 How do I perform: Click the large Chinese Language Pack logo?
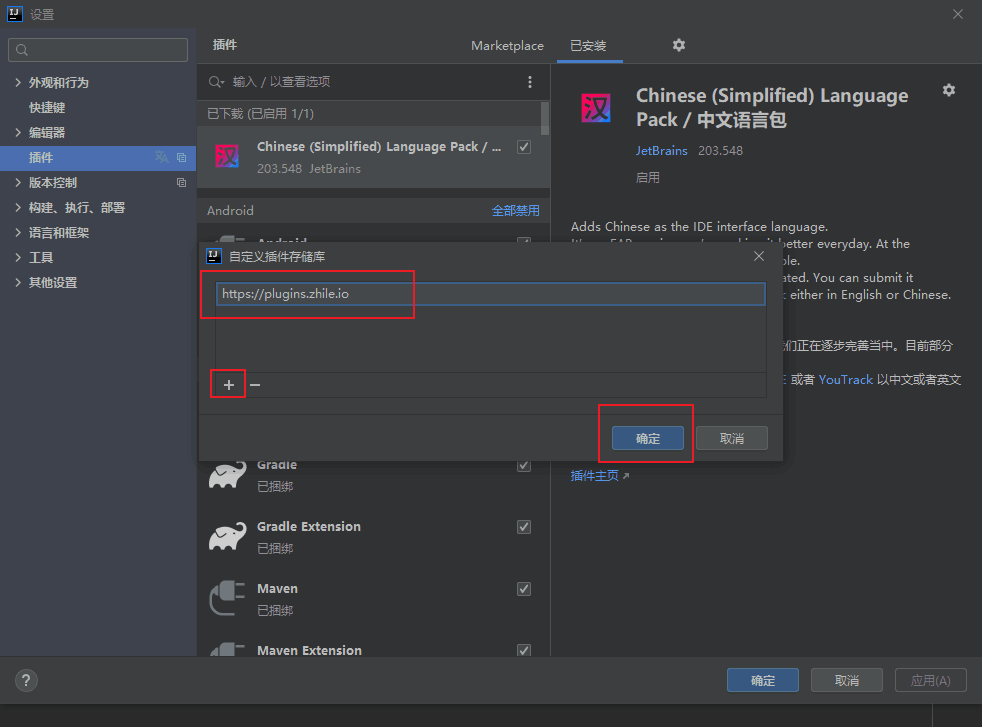click(596, 108)
